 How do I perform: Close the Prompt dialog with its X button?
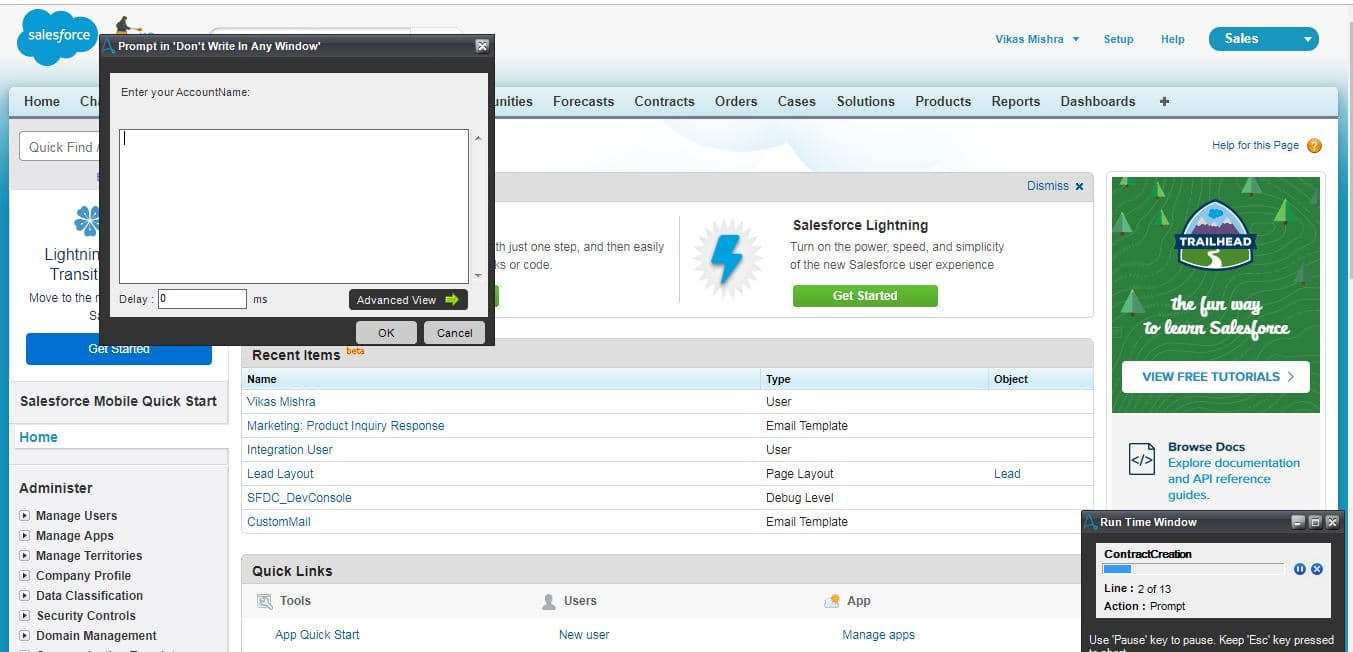[482, 46]
